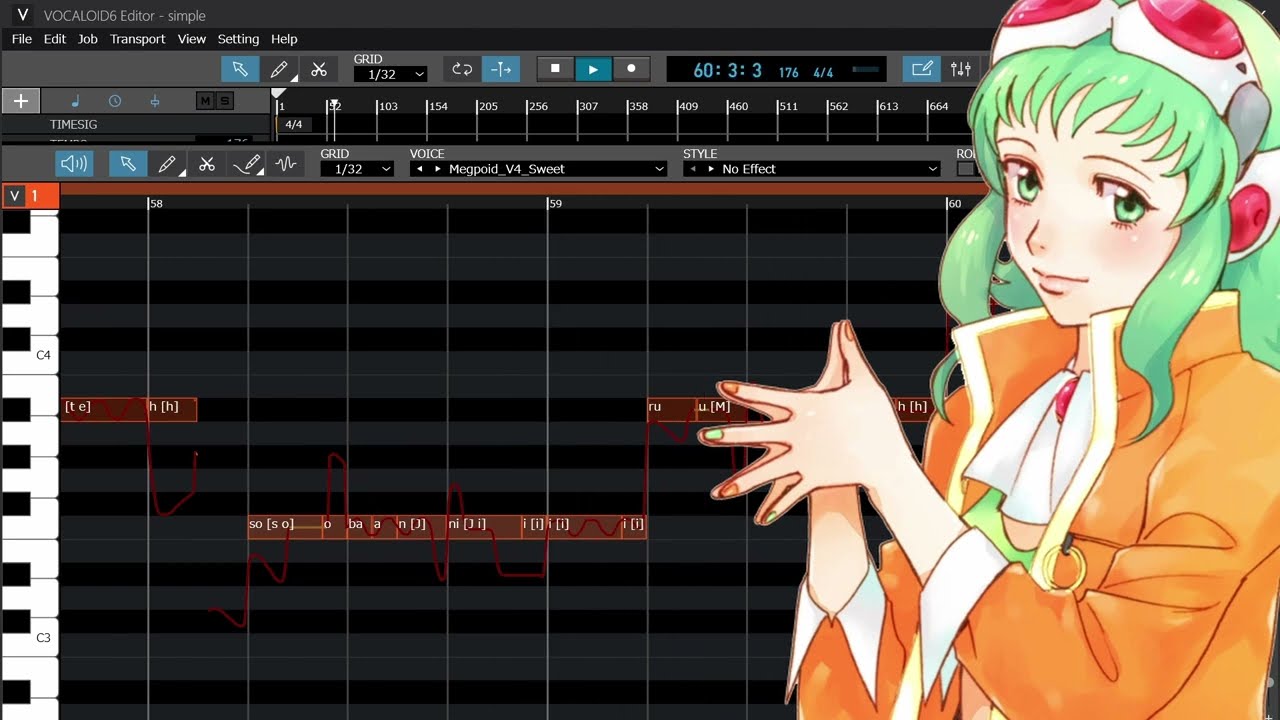Screen dimensions: 1280x720
Task: Click measure 59 on piano roll ruler
Action: (x=556, y=203)
